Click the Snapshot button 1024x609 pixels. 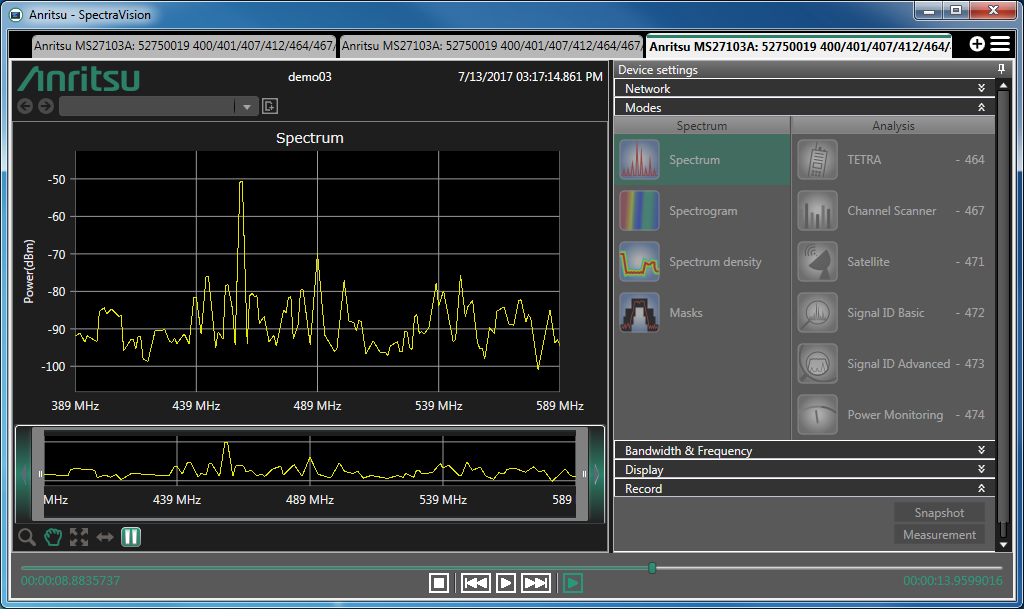939,513
